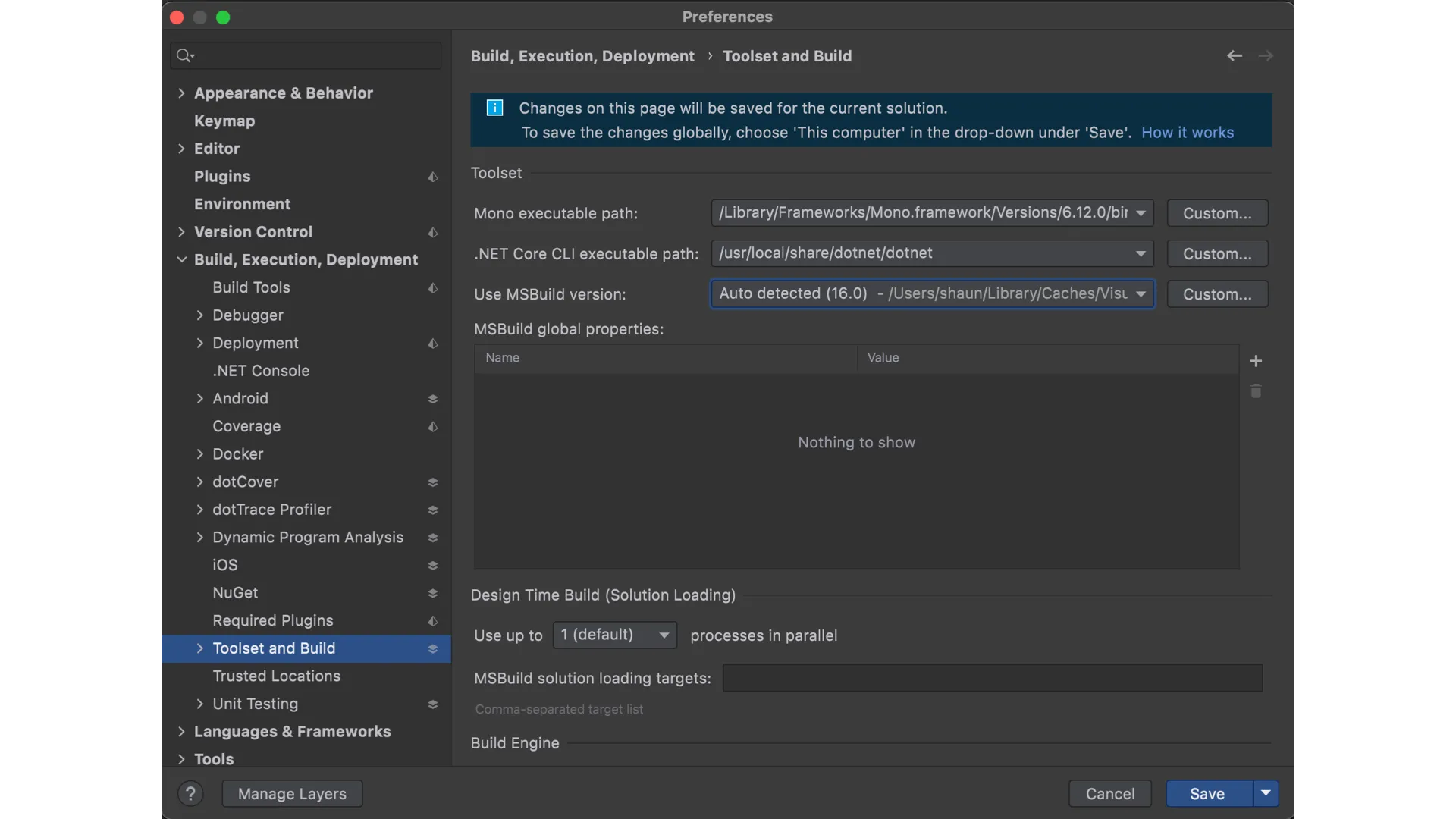Click the layers icon beside dotCover
Screen dimensions: 1456x819
(433, 482)
